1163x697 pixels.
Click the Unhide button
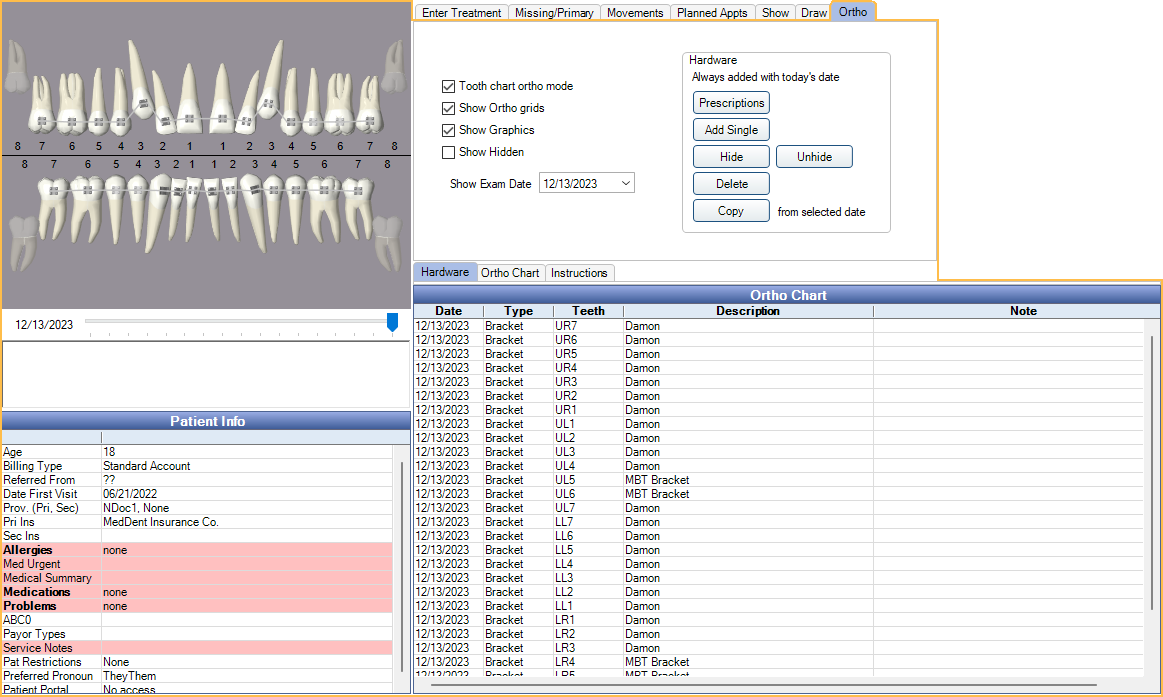tap(814, 157)
